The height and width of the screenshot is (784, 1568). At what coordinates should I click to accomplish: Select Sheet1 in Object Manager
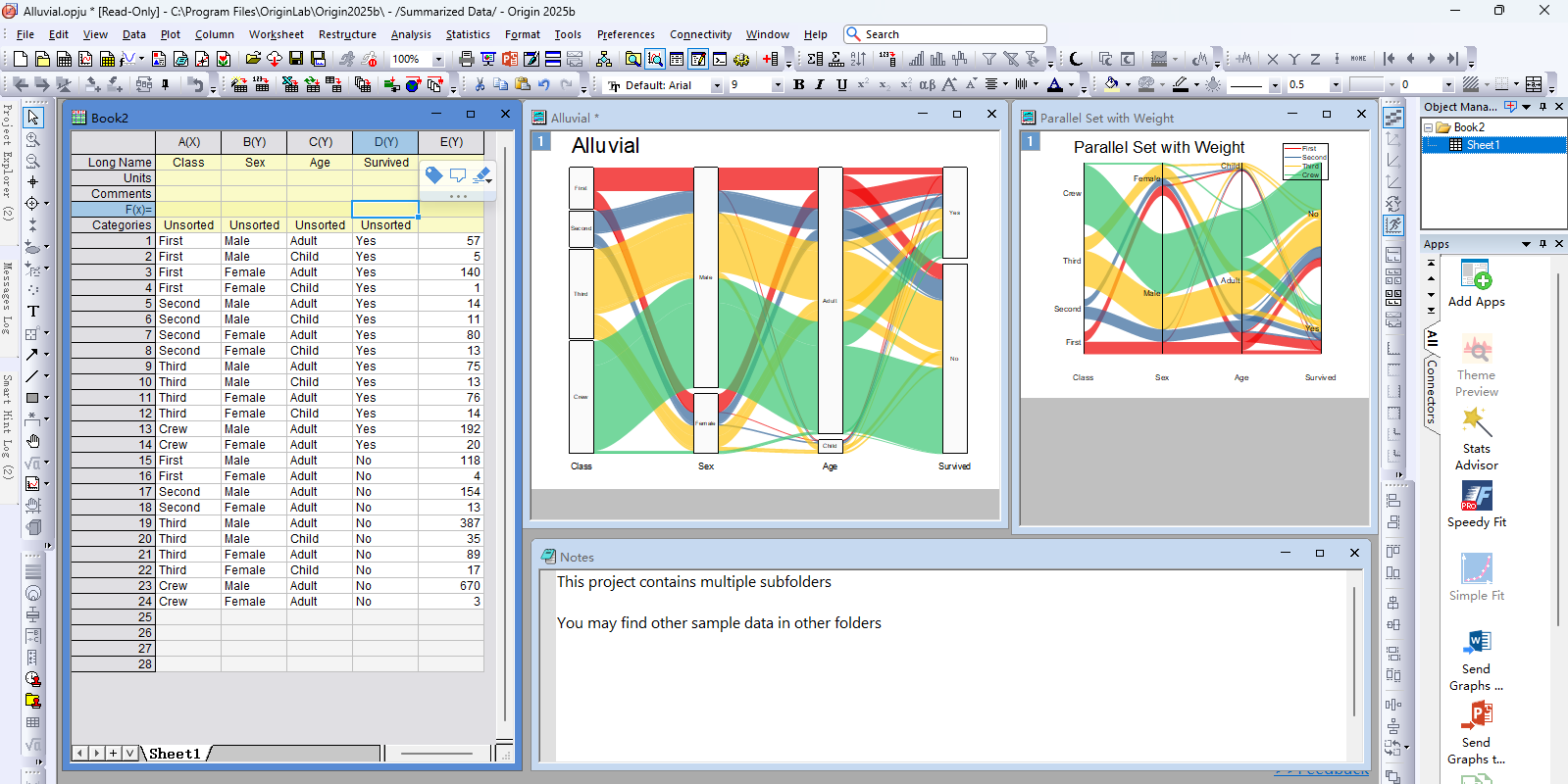[1482, 145]
